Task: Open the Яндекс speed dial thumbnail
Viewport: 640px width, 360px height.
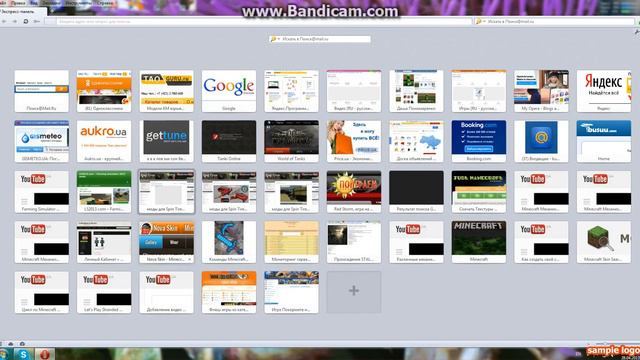Action: click(x=604, y=91)
